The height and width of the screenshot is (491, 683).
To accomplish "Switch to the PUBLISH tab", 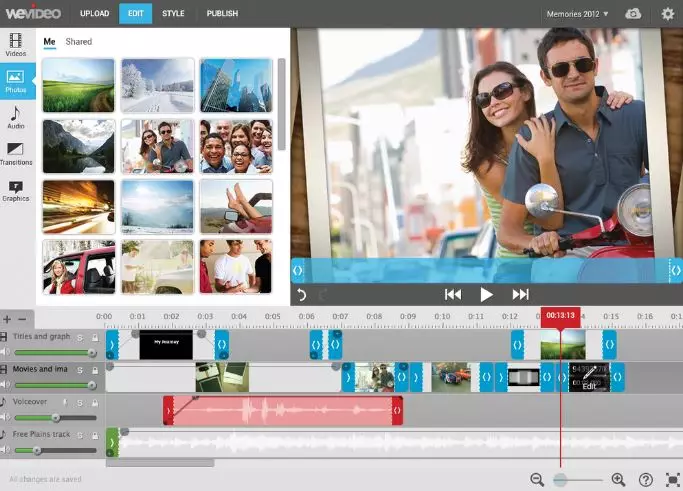I will pyautogui.click(x=222, y=14).
